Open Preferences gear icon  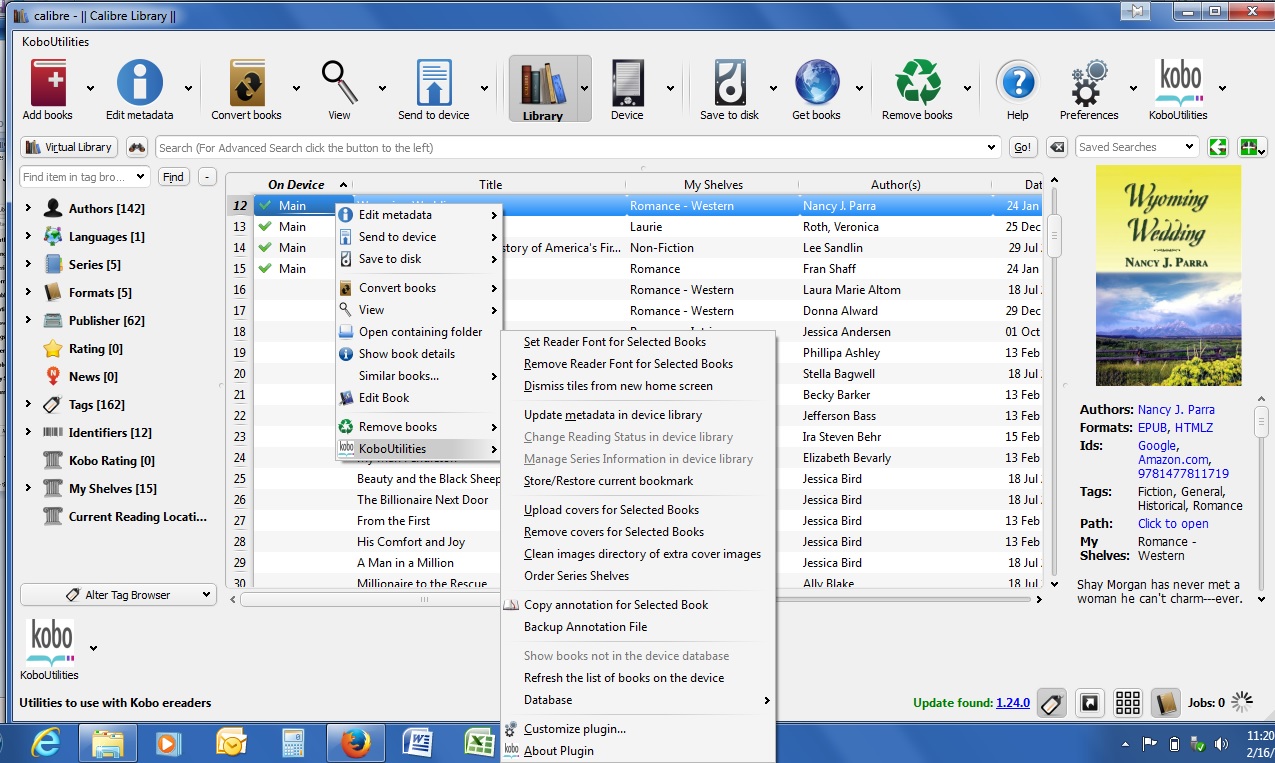pos(1088,84)
